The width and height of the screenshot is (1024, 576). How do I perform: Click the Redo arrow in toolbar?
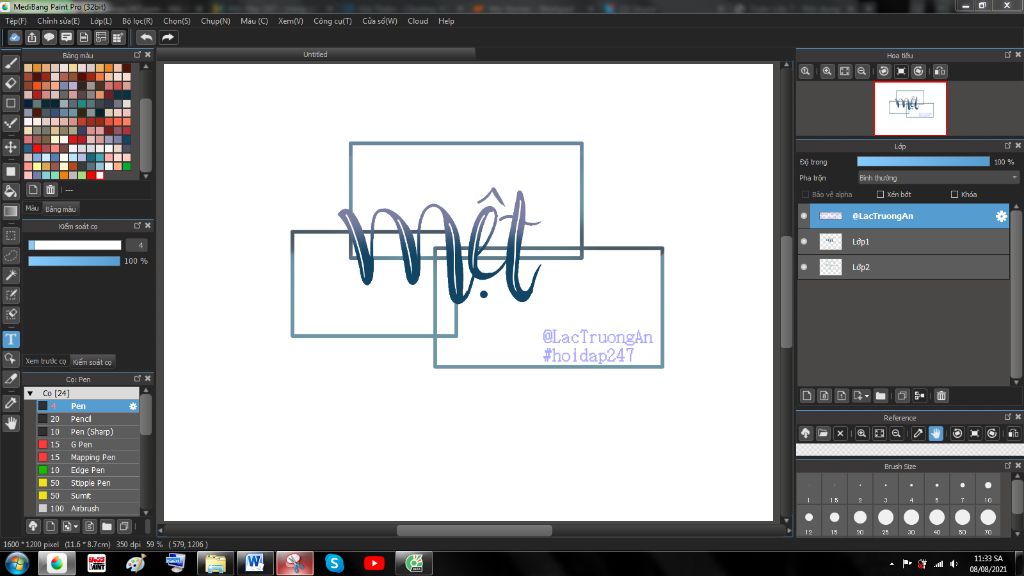pyautogui.click(x=168, y=37)
